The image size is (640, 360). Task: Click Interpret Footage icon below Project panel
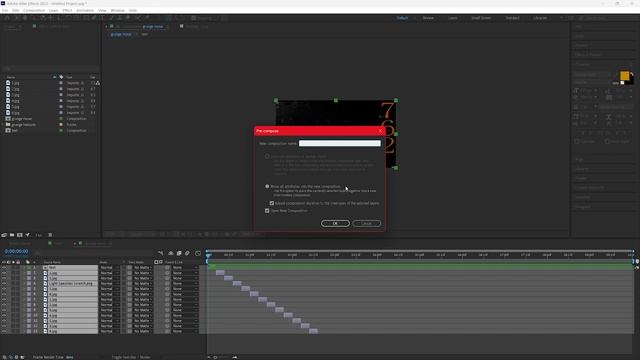tap(4, 235)
